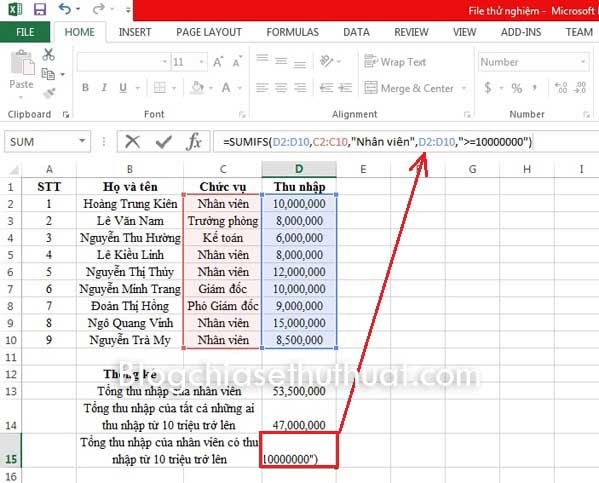The width and height of the screenshot is (599, 483).
Task: Click the Redo arrow icon
Action: [x=99, y=9]
